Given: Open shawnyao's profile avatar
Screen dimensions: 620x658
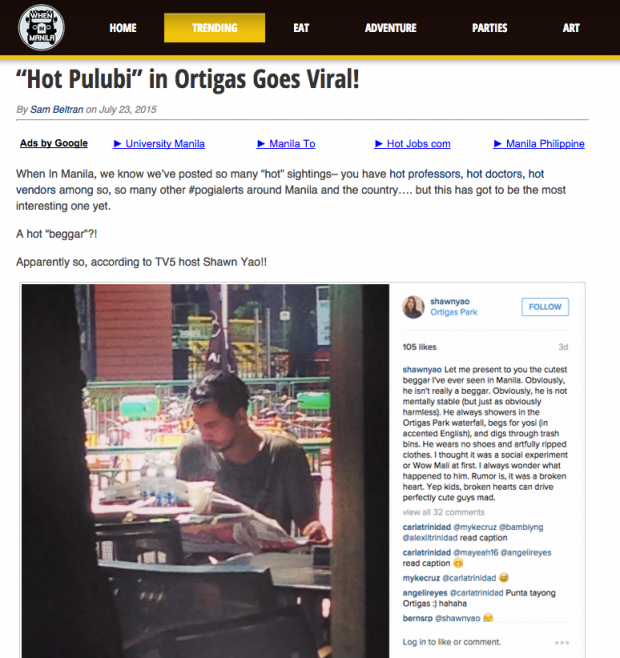Looking at the screenshot, I should coord(413,307).
